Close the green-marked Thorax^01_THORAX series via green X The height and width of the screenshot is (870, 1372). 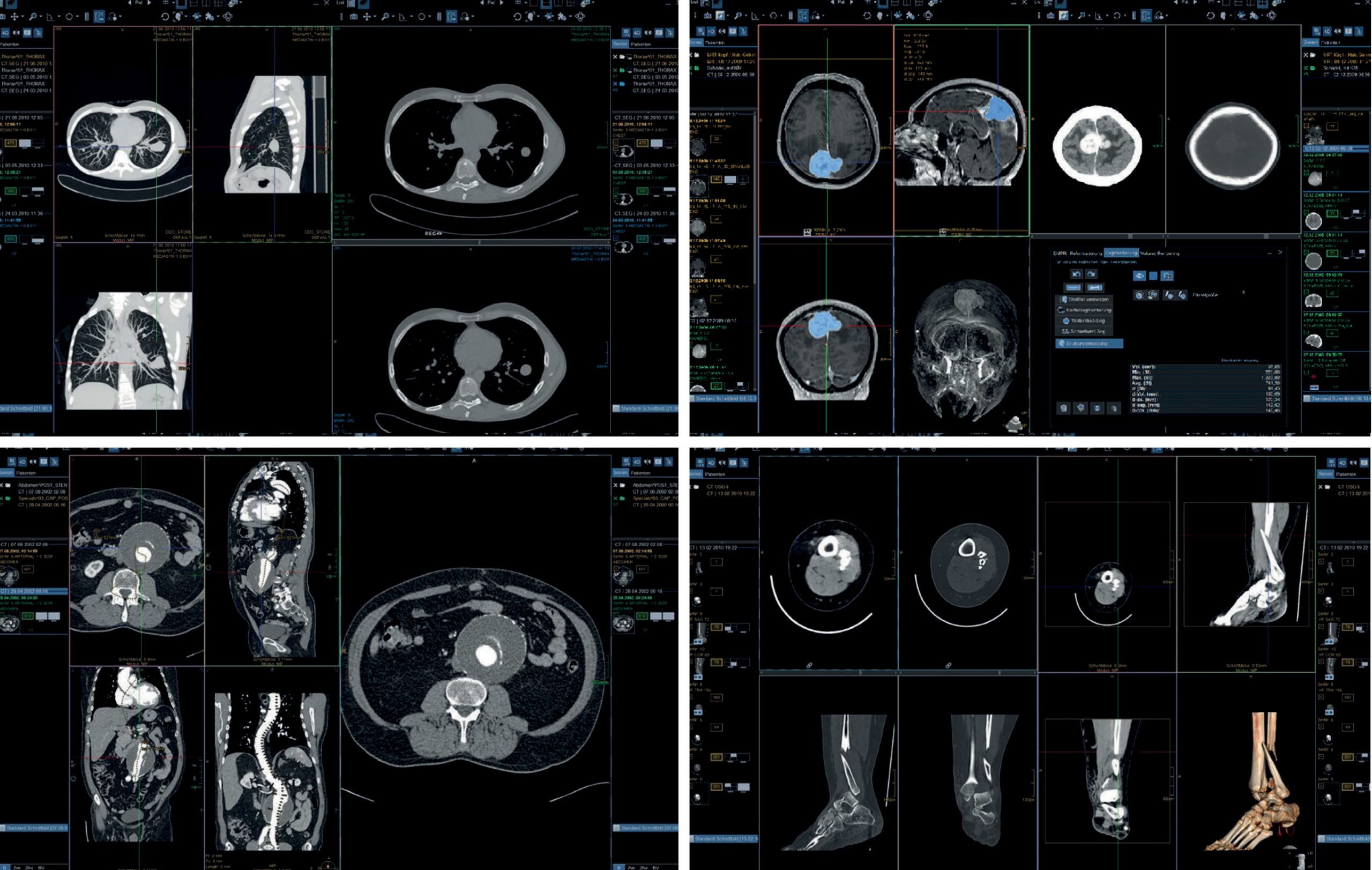615,70
